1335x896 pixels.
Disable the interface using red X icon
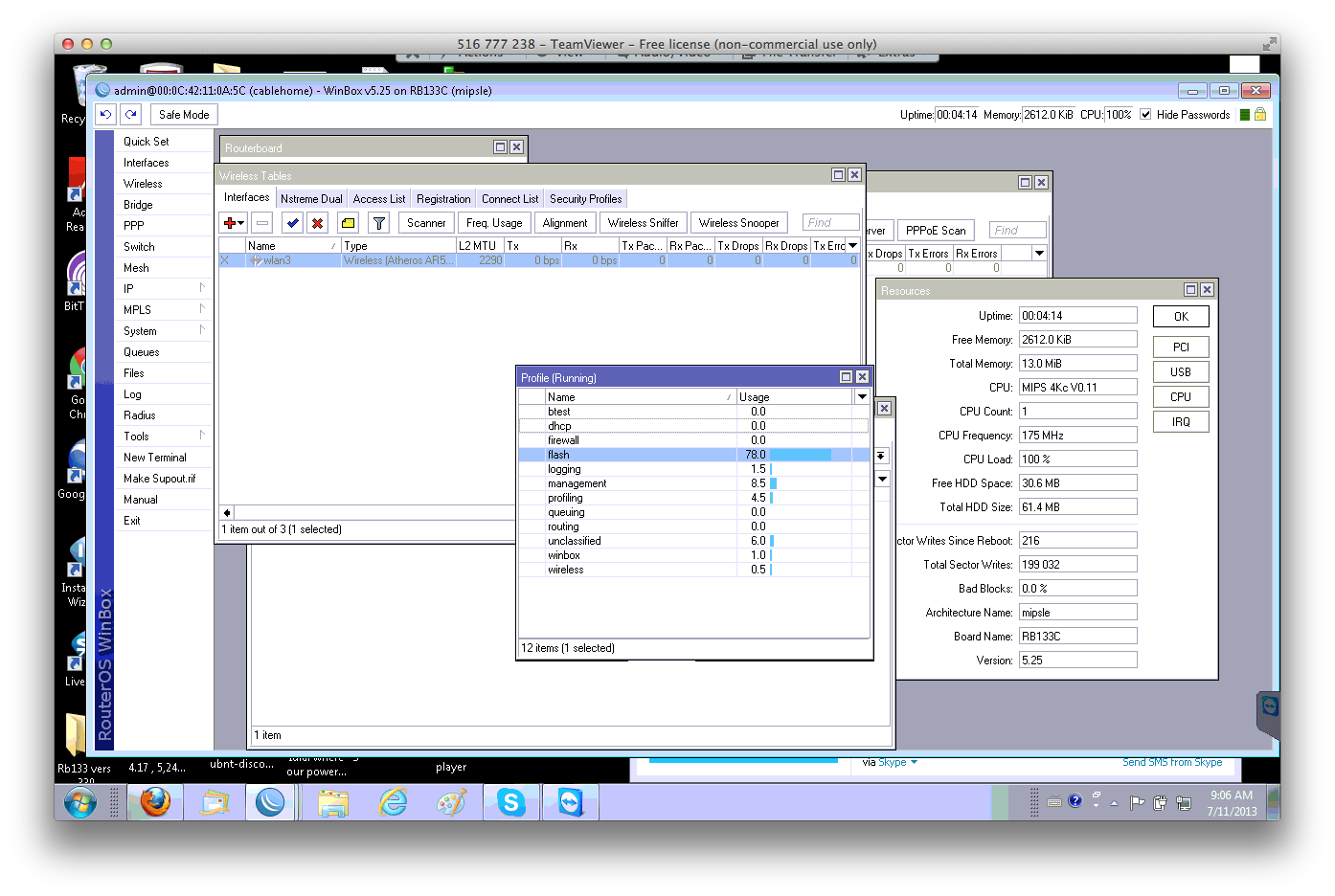(317, 222)
